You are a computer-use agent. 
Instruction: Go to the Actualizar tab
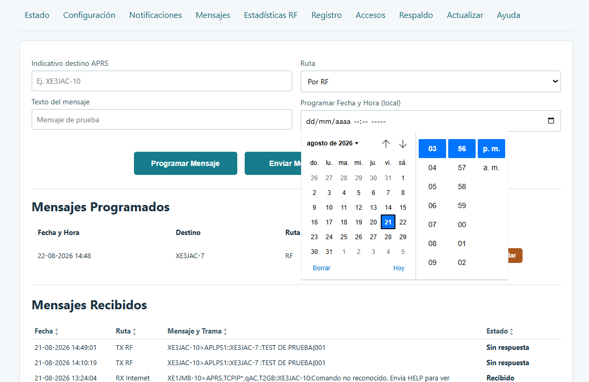tap(465, 15)
